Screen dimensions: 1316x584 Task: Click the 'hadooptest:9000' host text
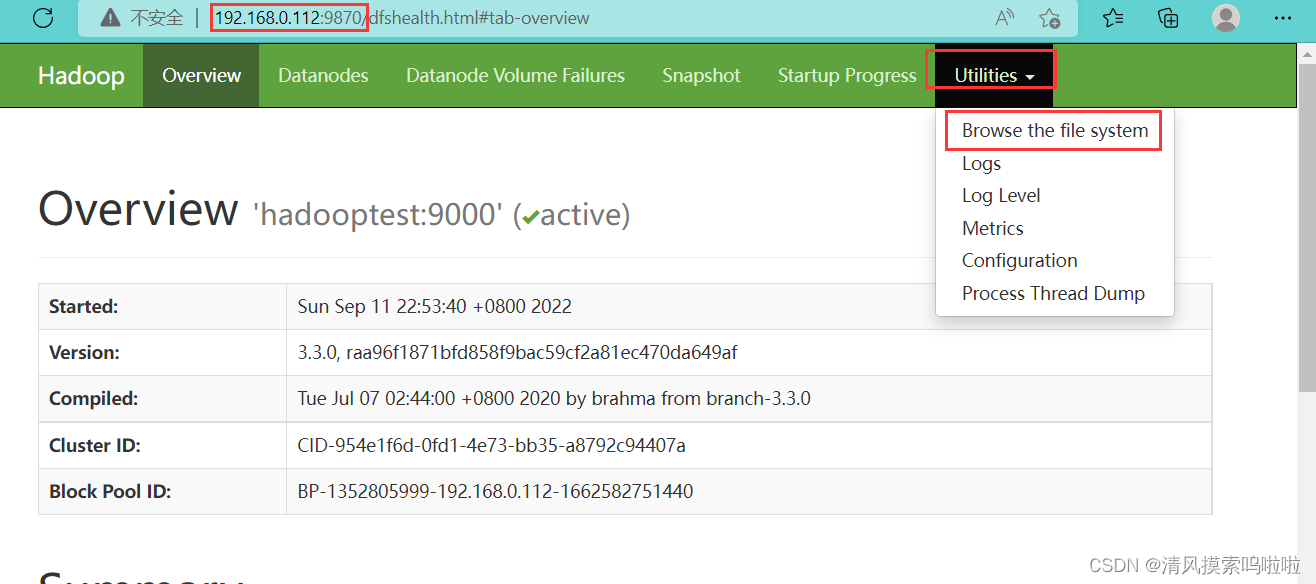click(378, 214)
